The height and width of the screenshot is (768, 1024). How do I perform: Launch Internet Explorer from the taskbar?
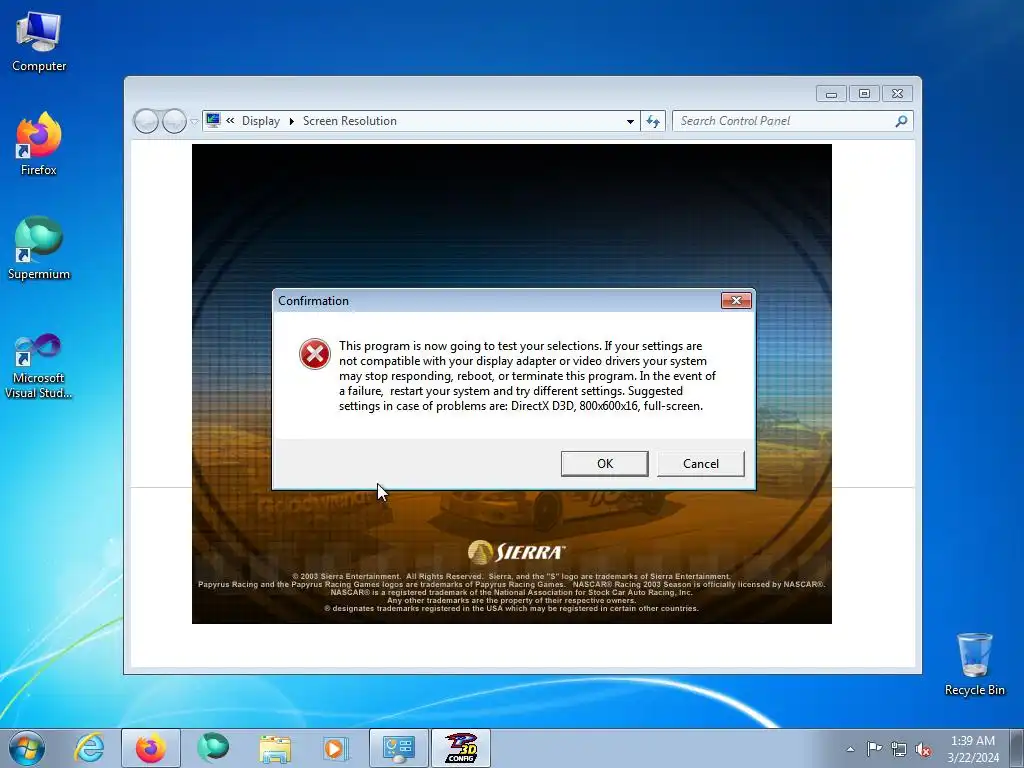[89, 748]
